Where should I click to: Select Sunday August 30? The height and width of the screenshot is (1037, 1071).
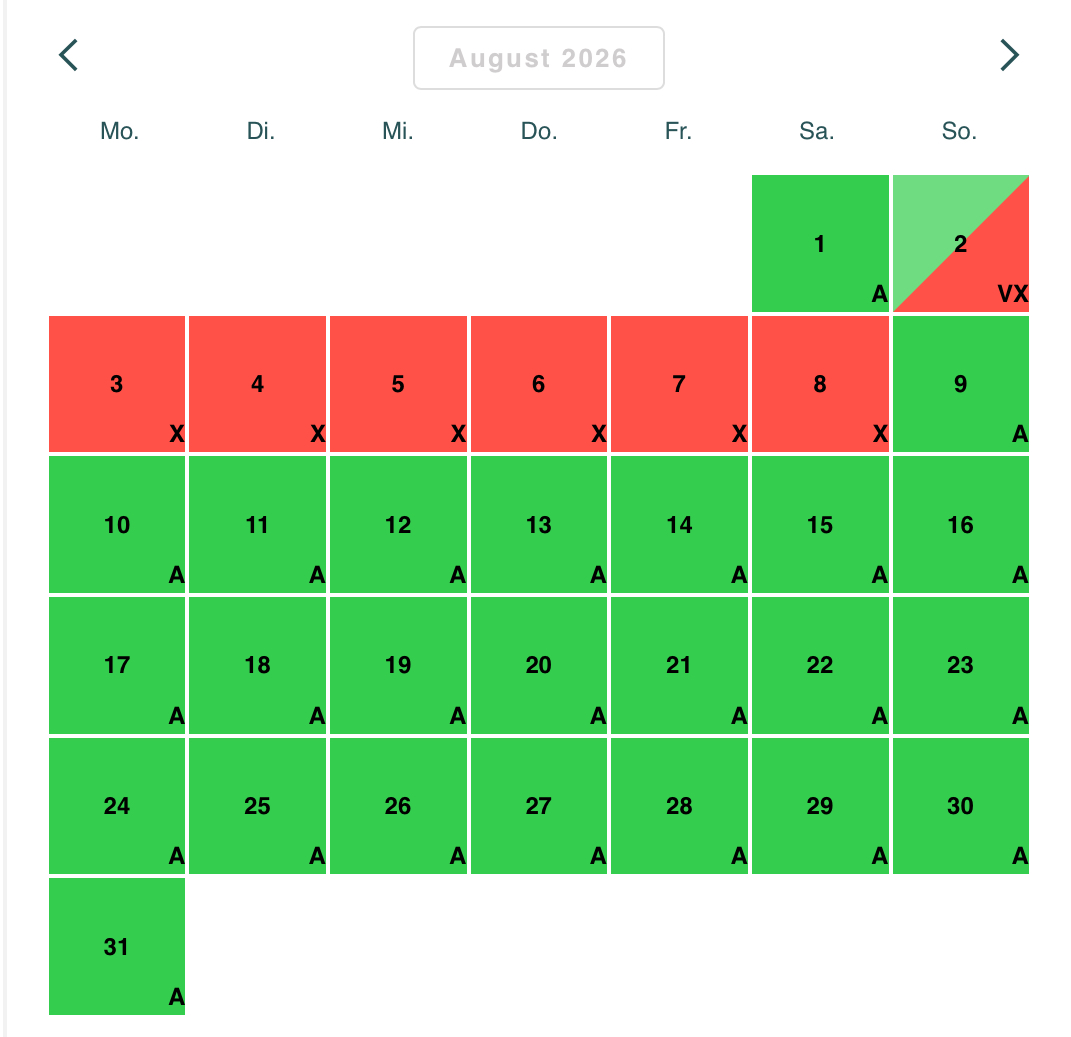point(960,806)
